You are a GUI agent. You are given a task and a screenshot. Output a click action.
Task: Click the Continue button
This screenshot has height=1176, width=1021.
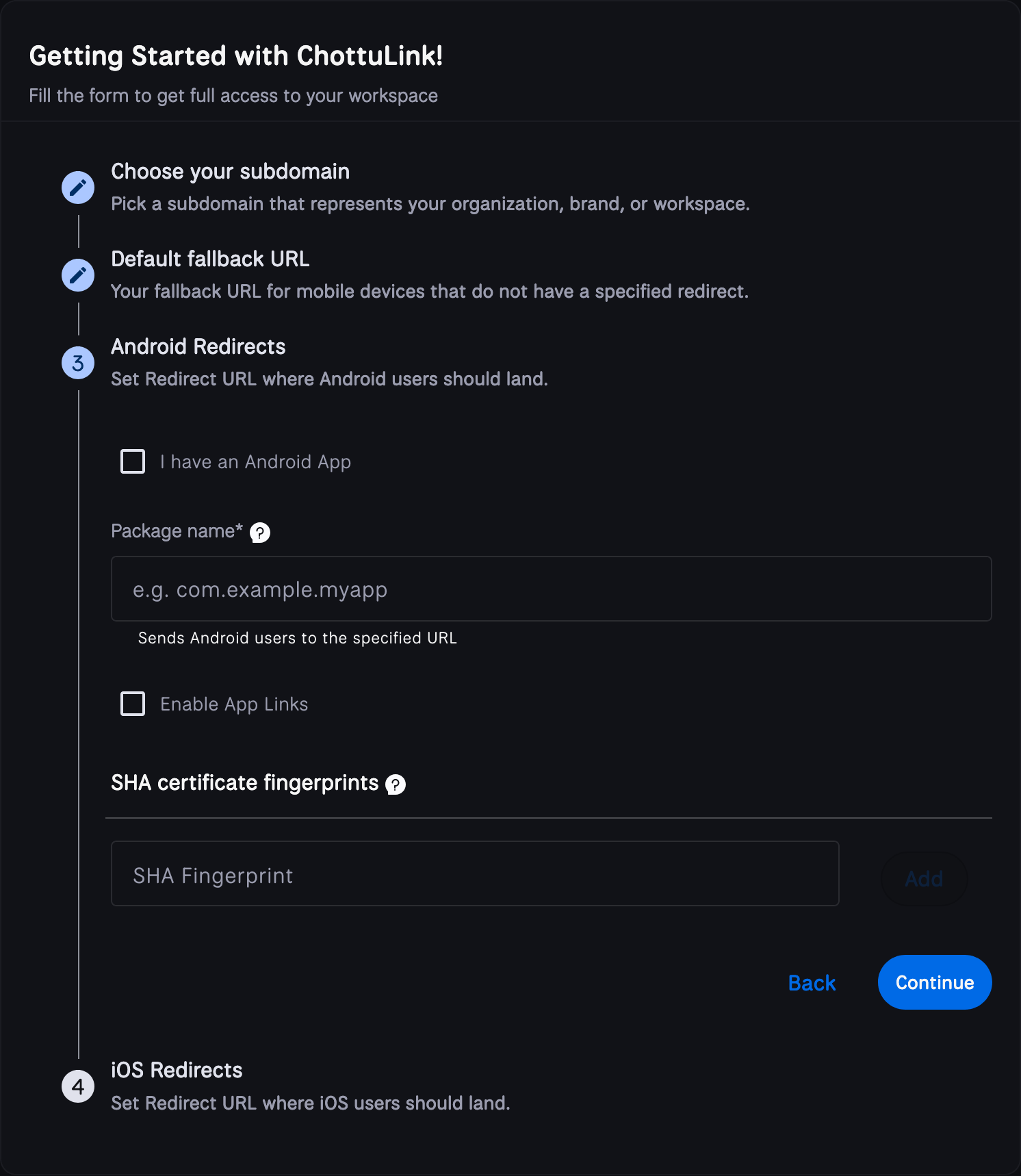(934, 982)
